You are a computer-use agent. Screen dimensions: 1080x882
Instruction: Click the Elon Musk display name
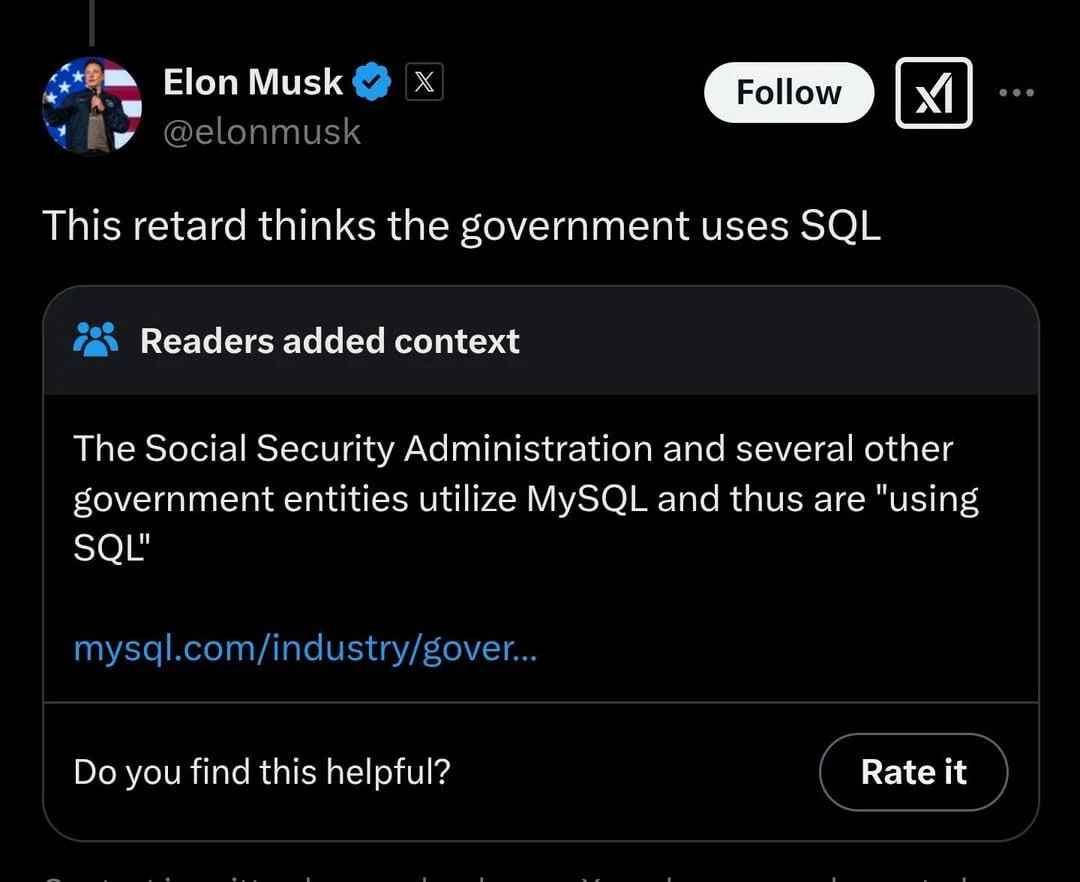252,83
